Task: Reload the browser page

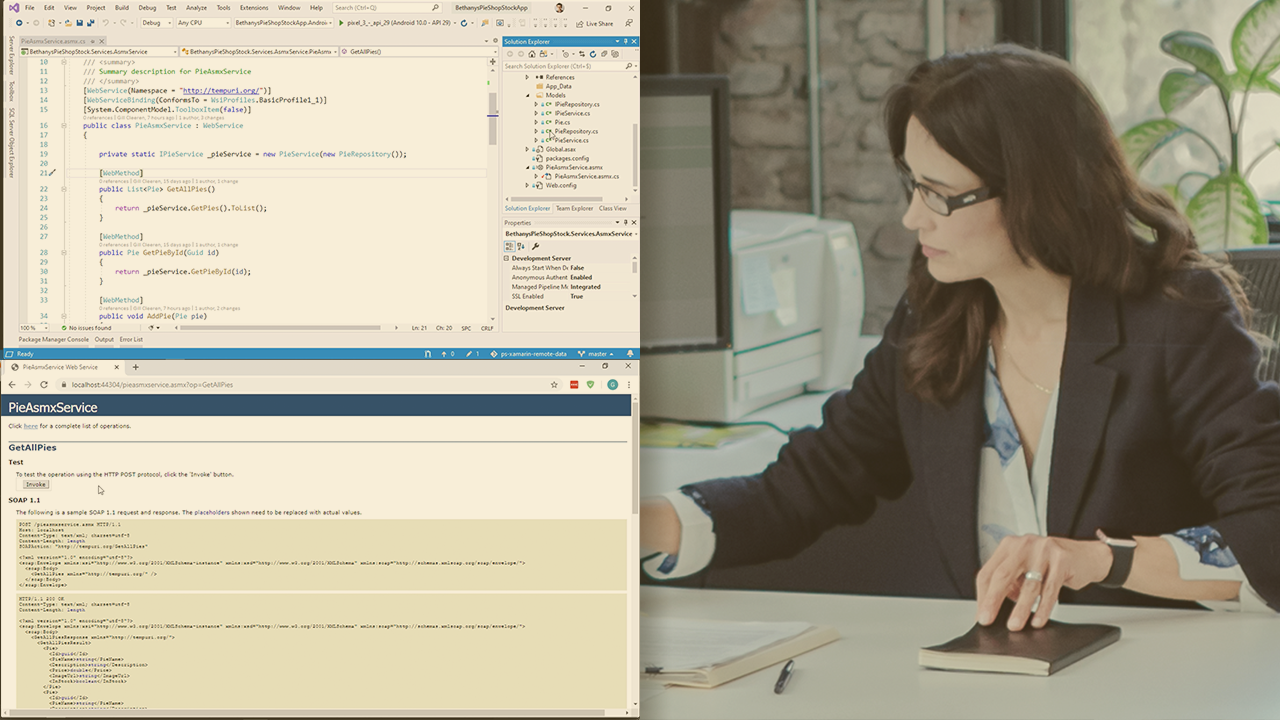Action: [x=44, y=385]
